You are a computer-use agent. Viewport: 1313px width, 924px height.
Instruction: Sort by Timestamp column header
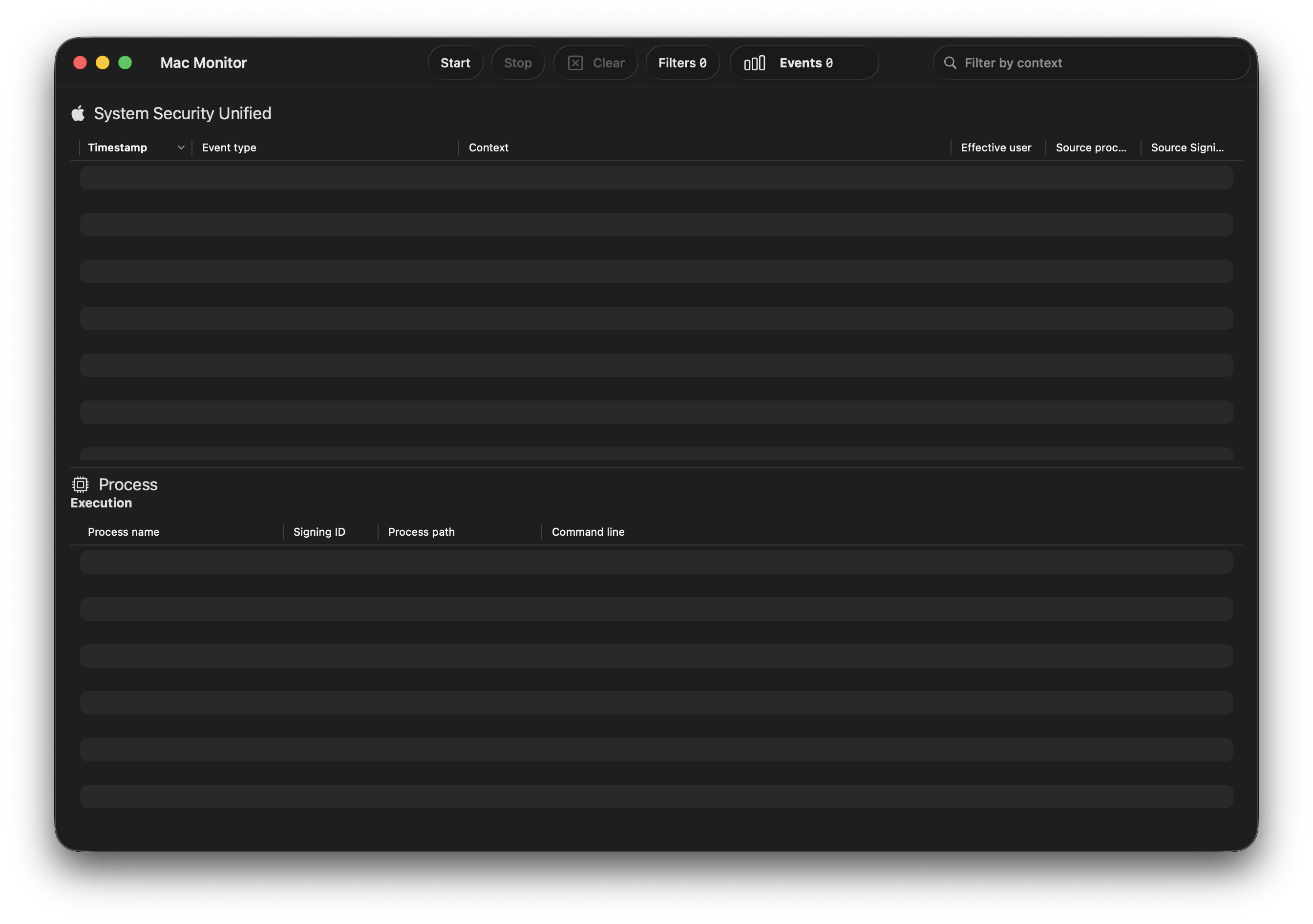pyautogui.click(x=117, y=147)
